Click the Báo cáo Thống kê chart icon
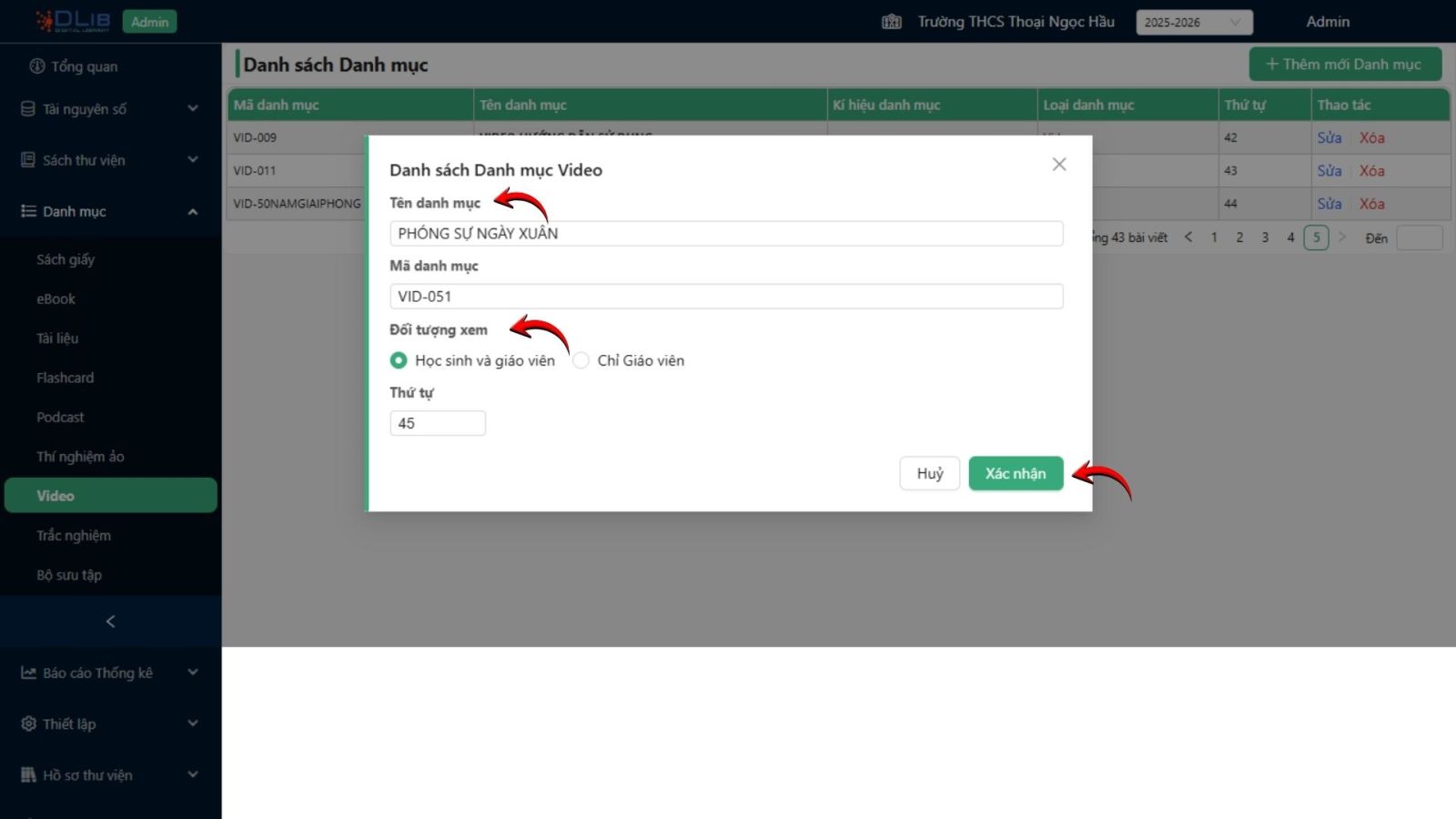Image resolution: width=1456 pixels, height=819 pixels. click(28, 673)
